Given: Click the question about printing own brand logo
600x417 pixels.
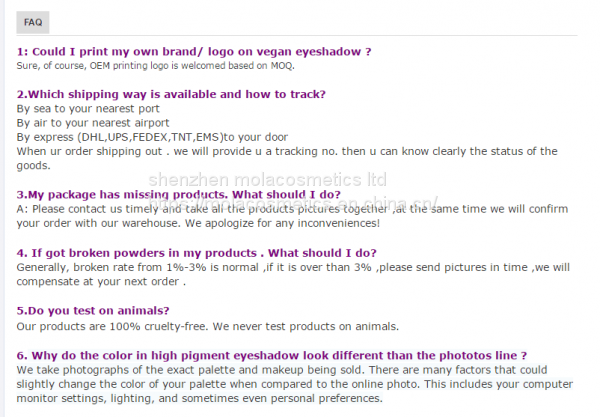Looking at the screenshot, I should [195, 51].
